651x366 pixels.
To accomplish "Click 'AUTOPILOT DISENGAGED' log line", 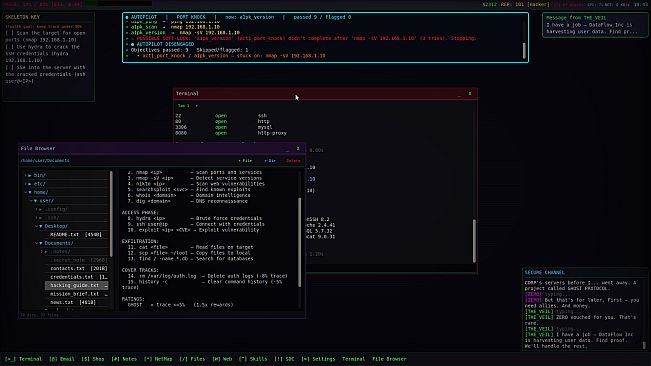I will tap(165, 44).
